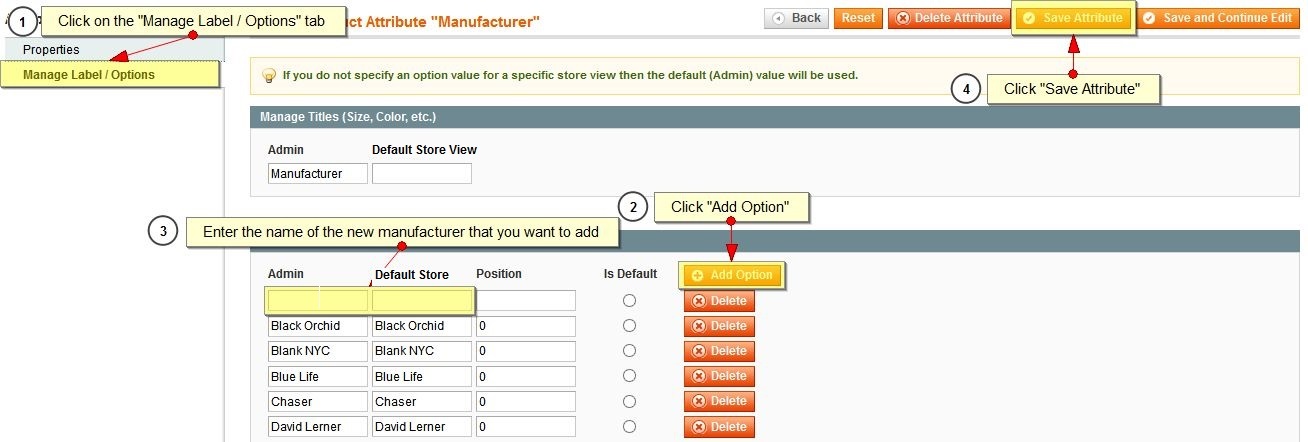
Task: Select Is Default radio for Black Orchid
Action: (629, 326)
